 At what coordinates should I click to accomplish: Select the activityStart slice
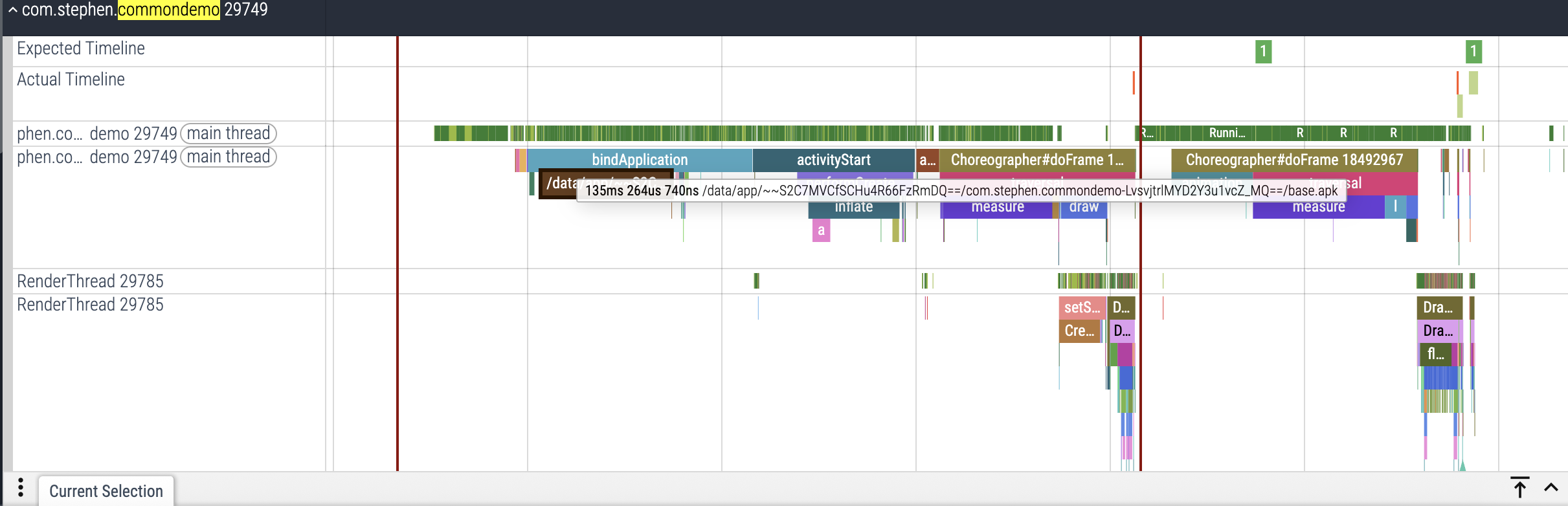[x=833, y=160]
